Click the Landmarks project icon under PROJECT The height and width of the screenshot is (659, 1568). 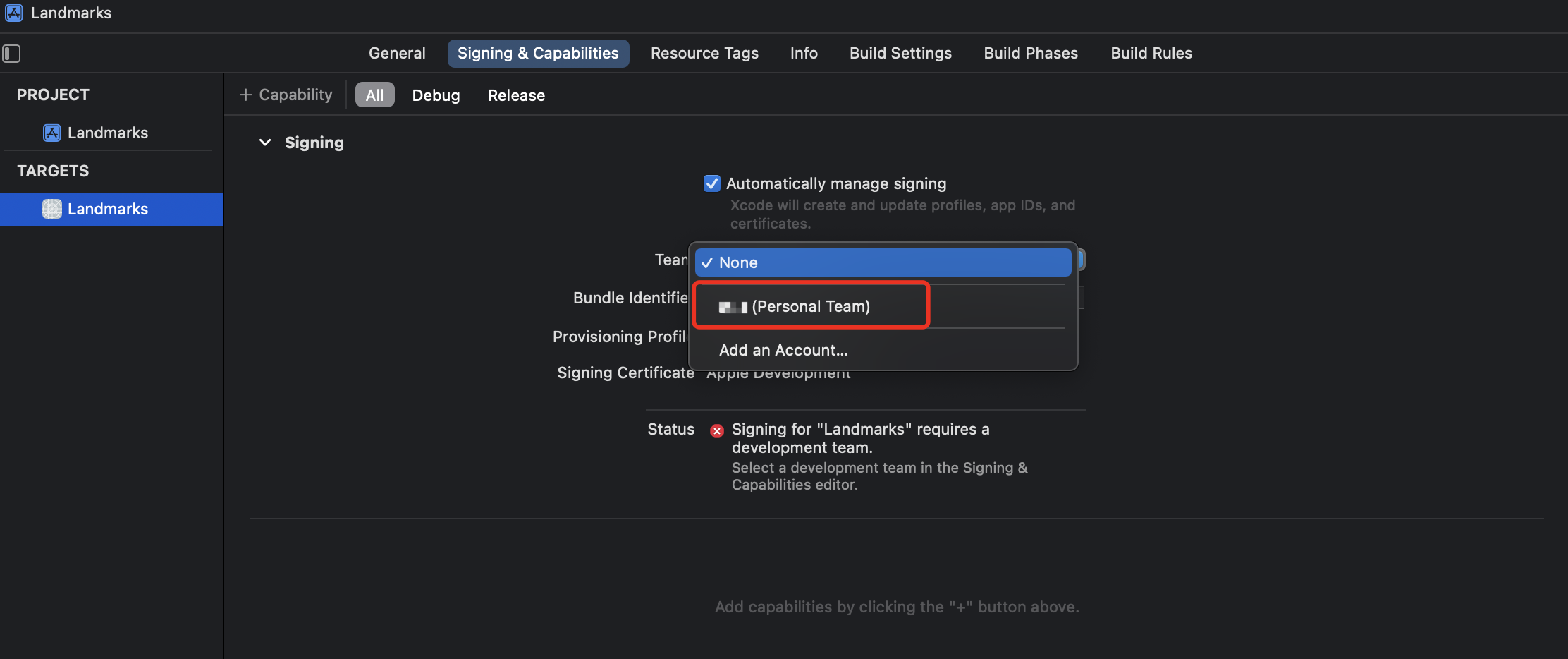52,133
